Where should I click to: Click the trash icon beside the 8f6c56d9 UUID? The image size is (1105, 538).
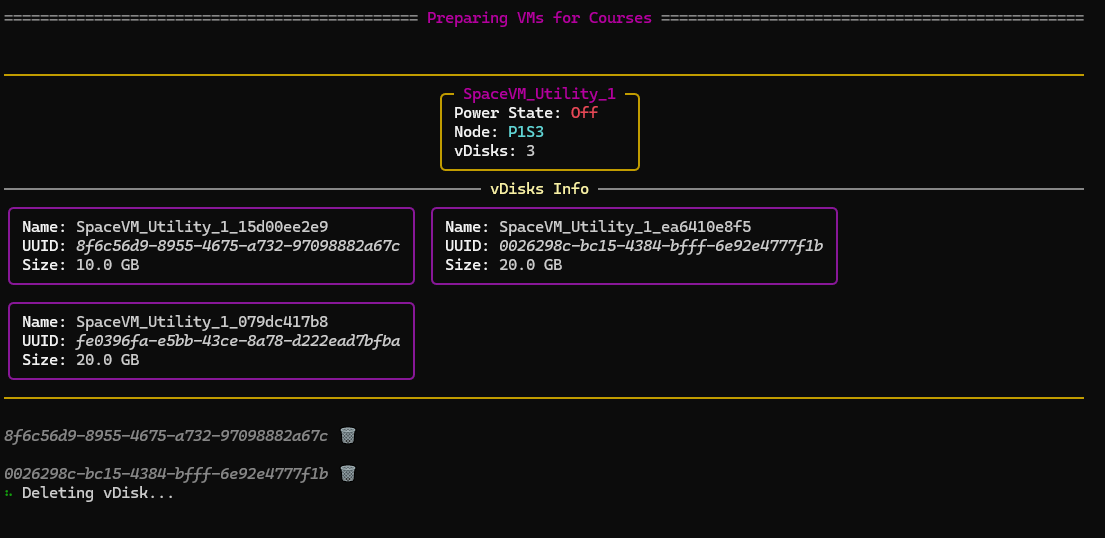[347, 435]
